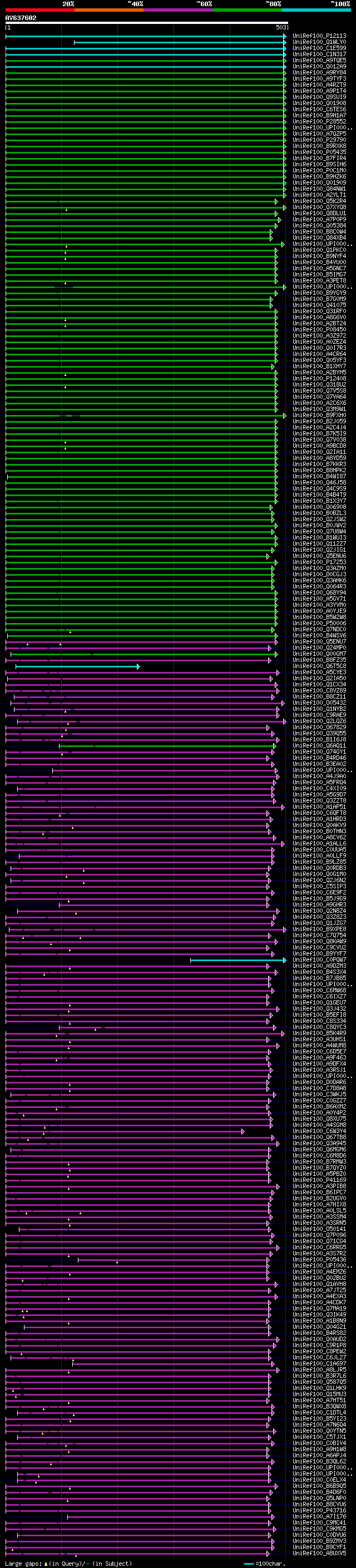Click the purple ~60% color legend segment
Screen dimensions: 356x1568
[179, 10]
